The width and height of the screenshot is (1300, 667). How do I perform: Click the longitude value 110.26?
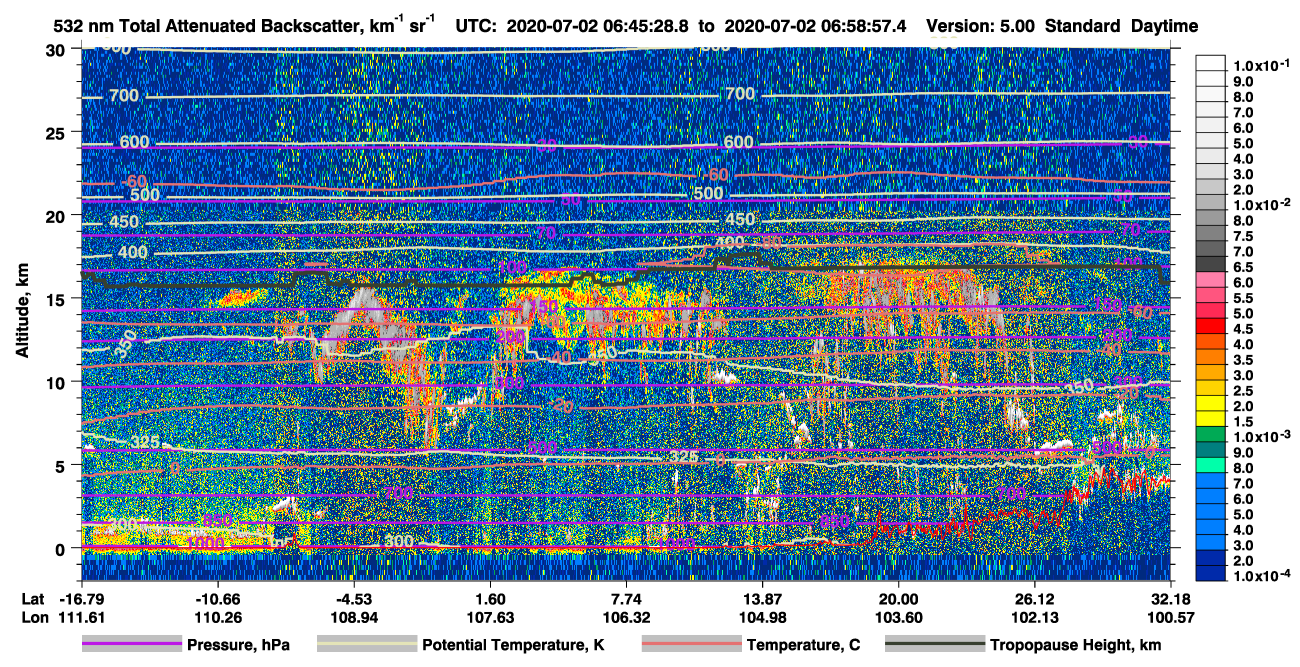click(x=217, y=617)
